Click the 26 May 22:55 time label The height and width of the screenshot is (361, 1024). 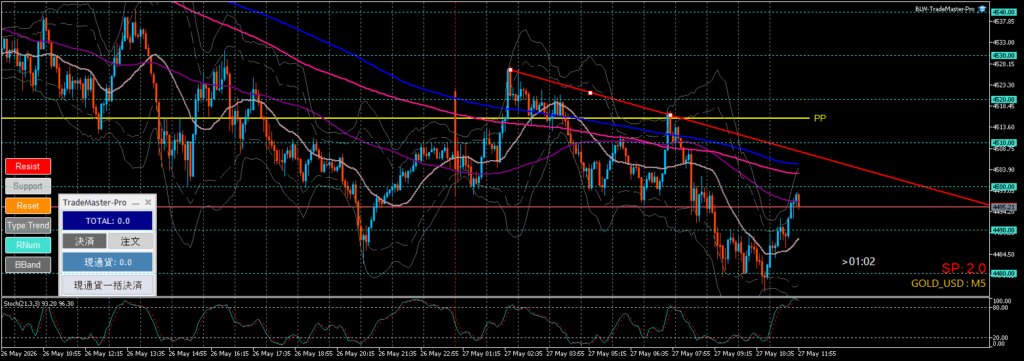(440, 355)
